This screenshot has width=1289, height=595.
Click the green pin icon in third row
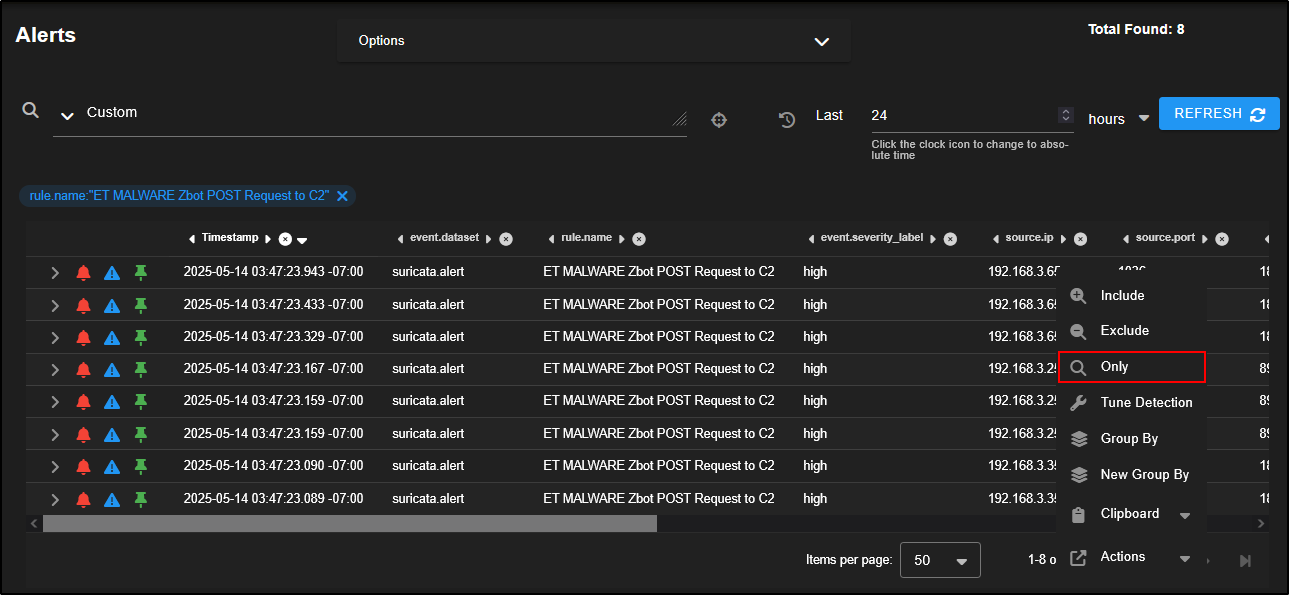(141, 337)
